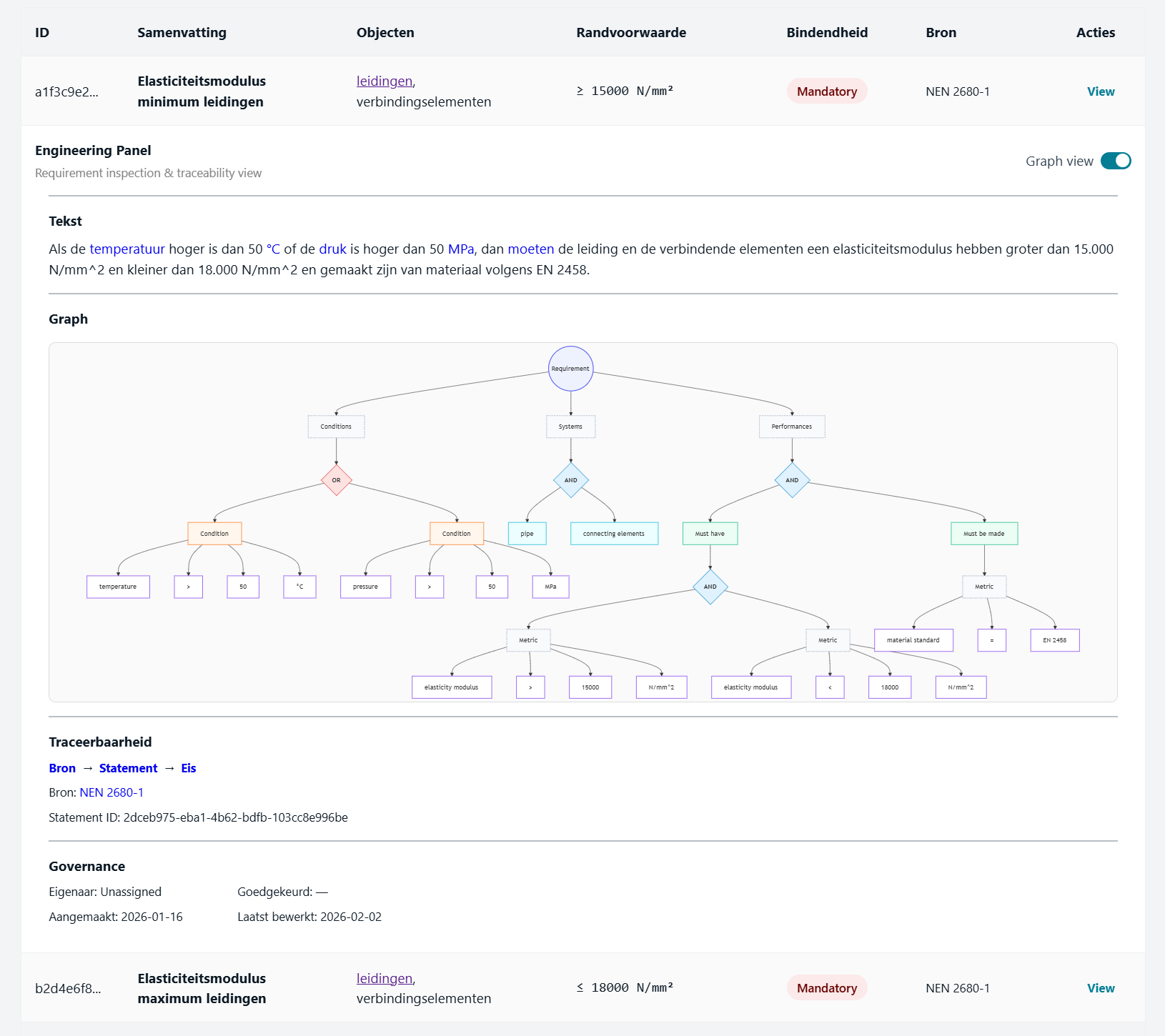Select the AND diamond under Systems
The image size is (1165, 1036).
point(570,480)
